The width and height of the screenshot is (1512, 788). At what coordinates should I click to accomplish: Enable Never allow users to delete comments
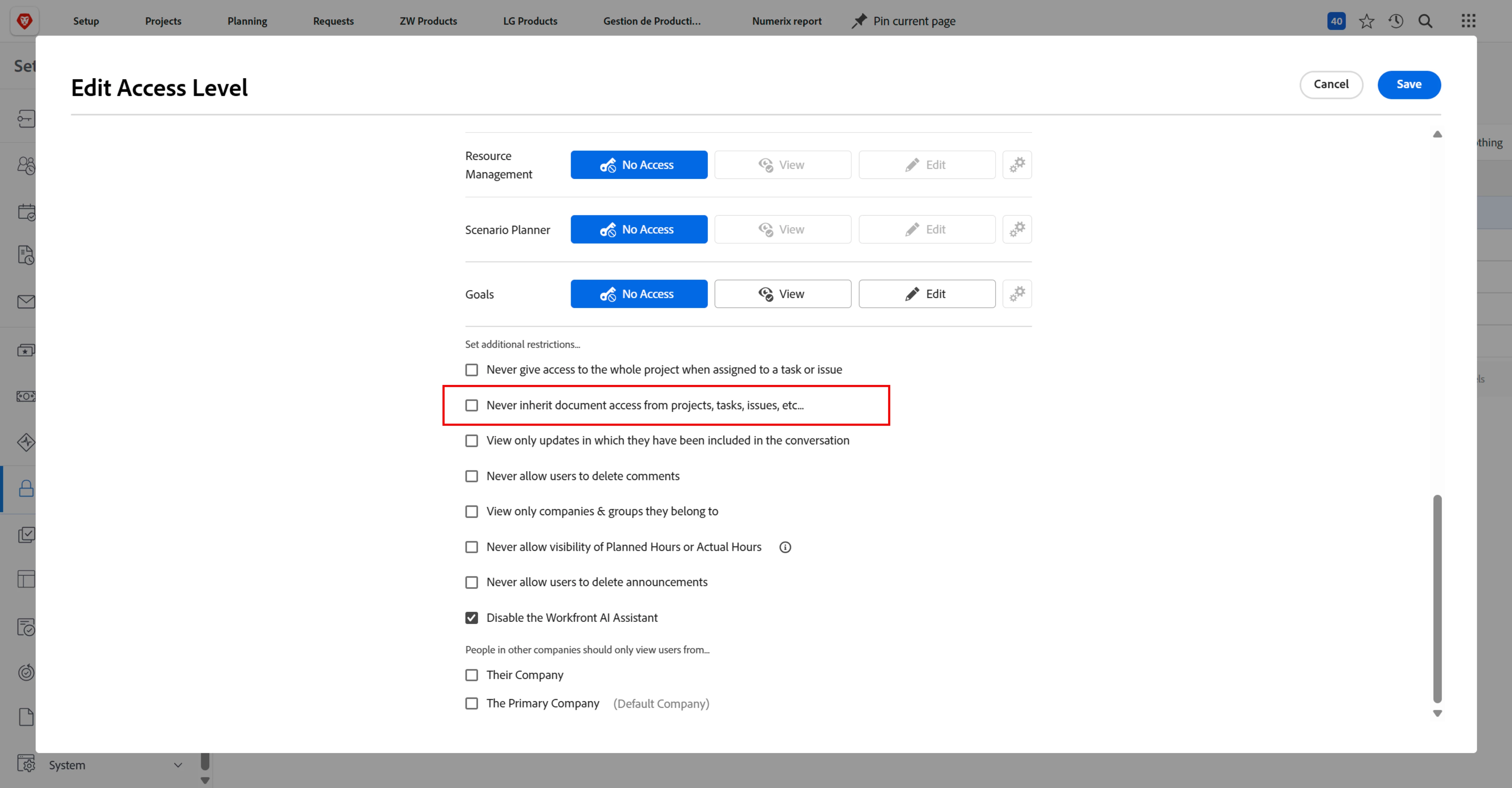point(471,476)
